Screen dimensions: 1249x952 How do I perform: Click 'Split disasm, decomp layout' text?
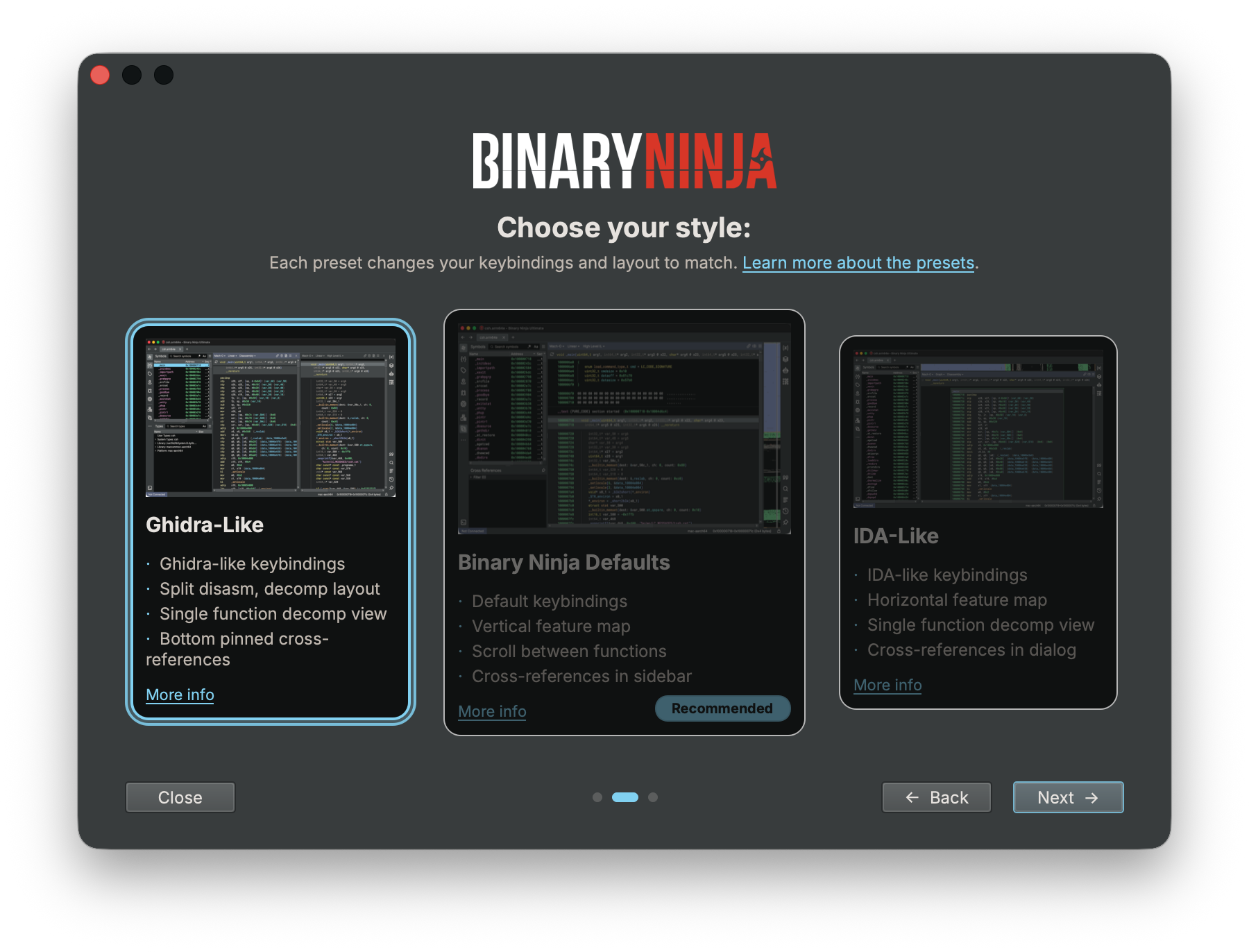(270, 588)
